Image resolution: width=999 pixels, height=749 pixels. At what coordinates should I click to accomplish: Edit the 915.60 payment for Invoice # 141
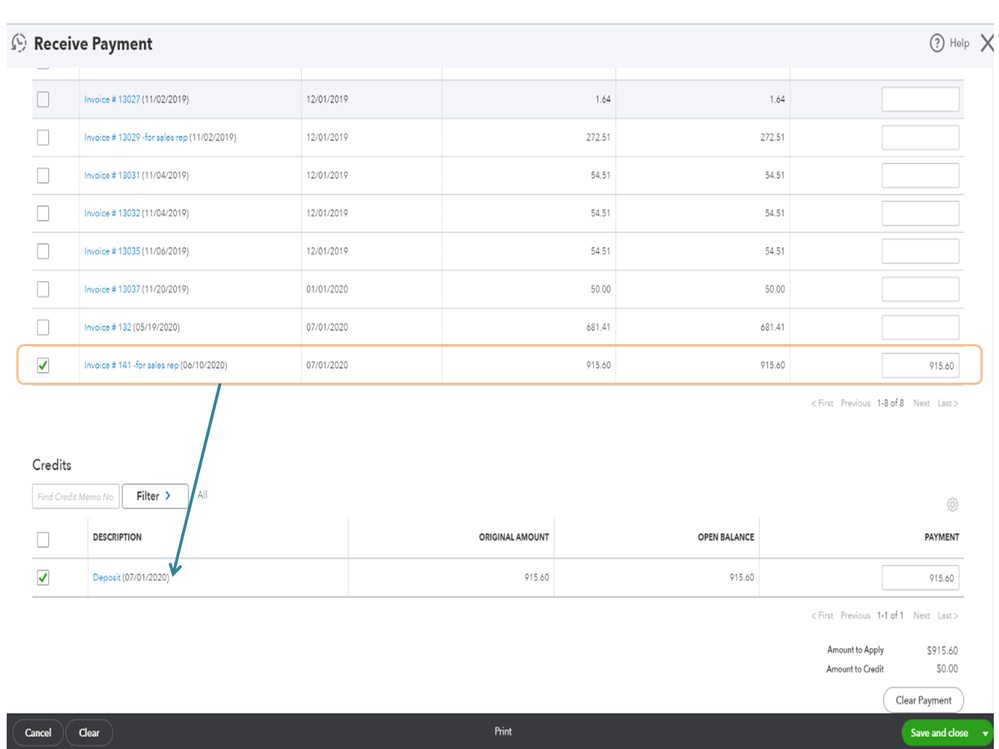coord(920,366)
